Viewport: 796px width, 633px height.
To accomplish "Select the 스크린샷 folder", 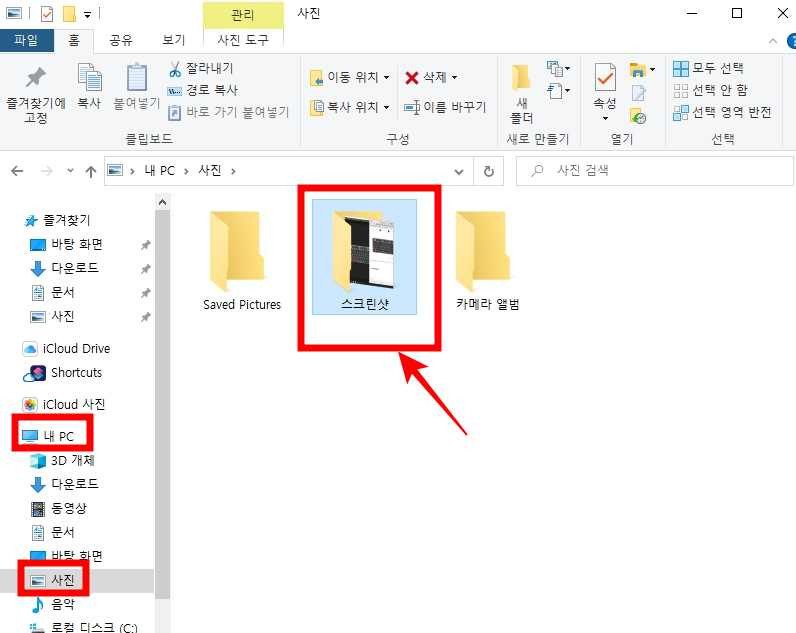I will coord(364,257).
